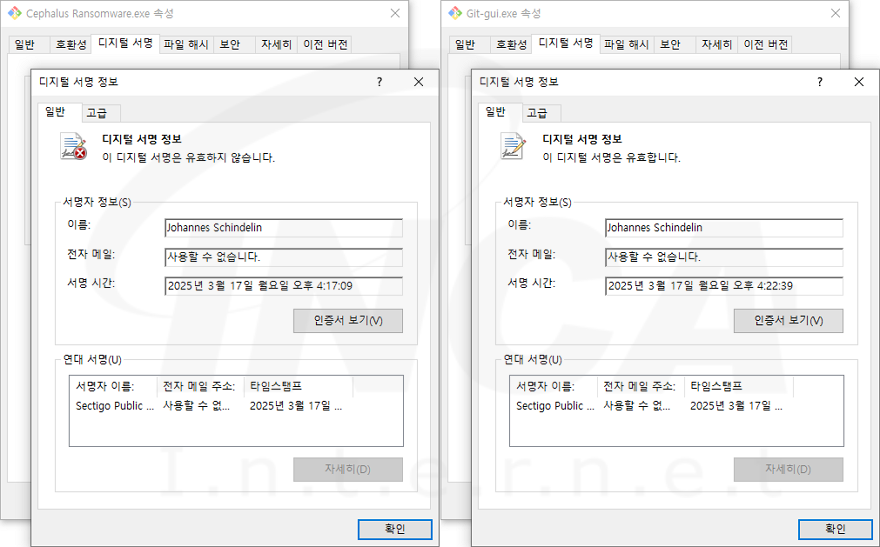Viewport: 880px width, 547px height.
Task: Click signing time field showing 4:17:09
Action: pyautogui.click(x=283, y=286)
